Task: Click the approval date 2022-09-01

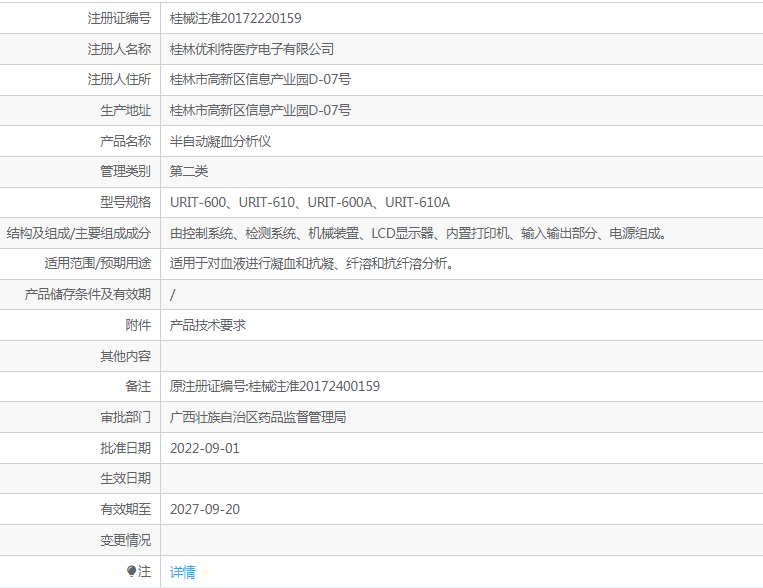Action: pyautogui.click(x=205, y=448)
